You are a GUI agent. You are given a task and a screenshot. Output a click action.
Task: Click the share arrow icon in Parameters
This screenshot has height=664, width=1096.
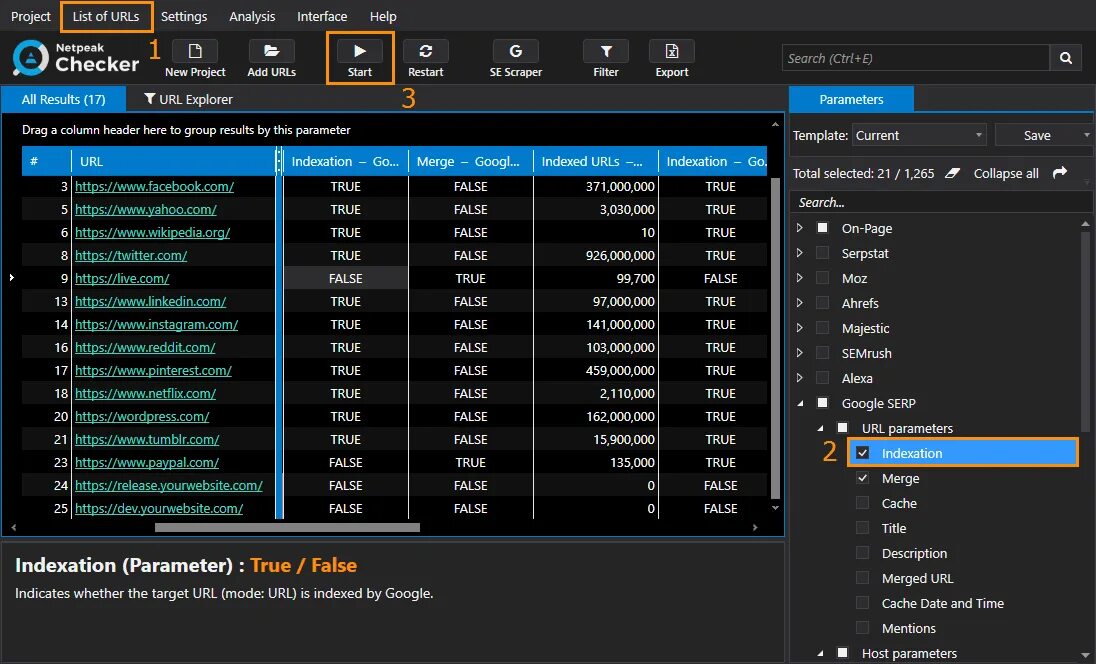tap(1060, 172)
